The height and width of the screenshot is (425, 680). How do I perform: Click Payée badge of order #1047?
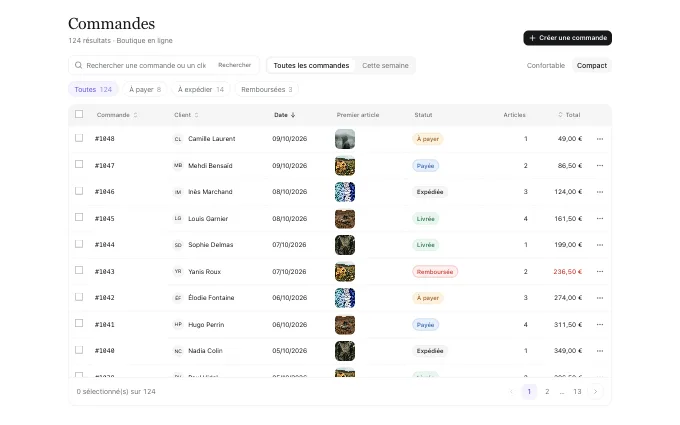[x=425, y=166]
